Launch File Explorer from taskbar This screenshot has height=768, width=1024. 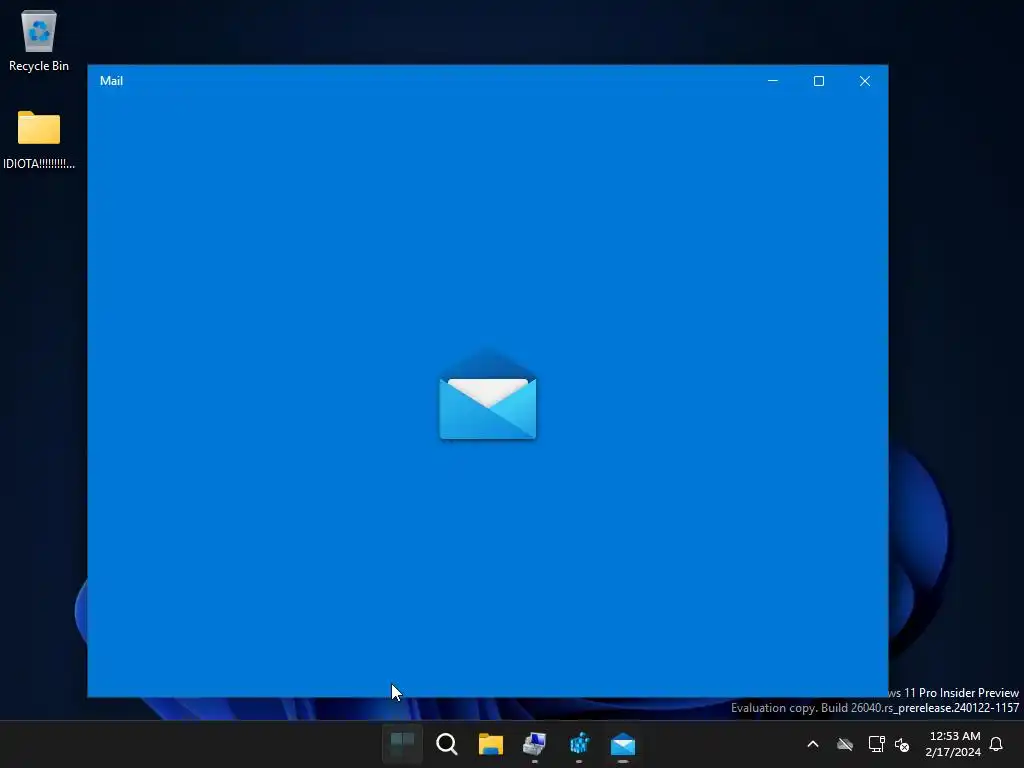[x=490, y=743]
